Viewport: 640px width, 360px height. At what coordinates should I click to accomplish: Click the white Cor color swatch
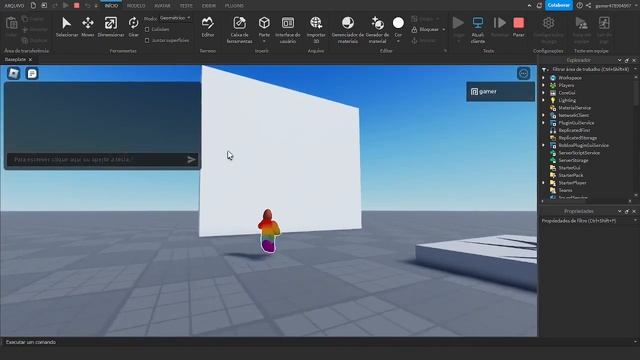coord(398,23)
